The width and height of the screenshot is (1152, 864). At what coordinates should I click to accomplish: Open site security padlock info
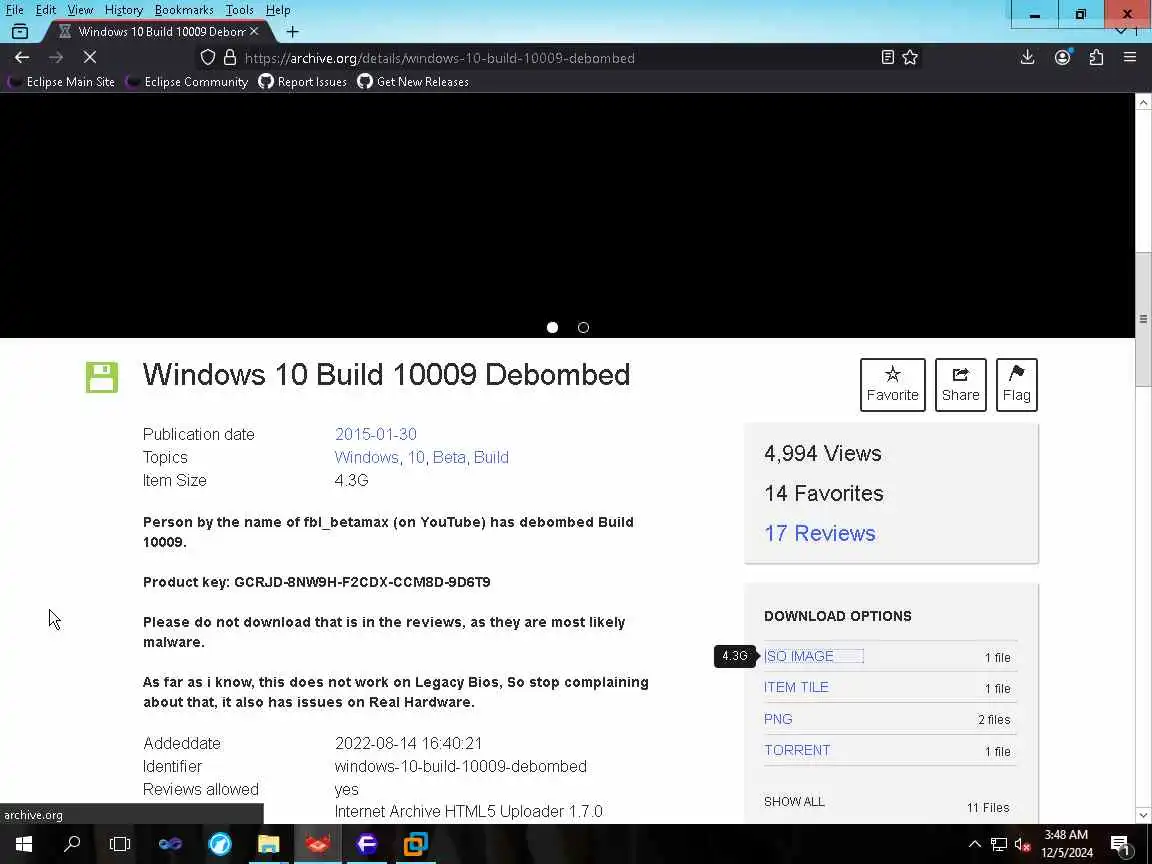pos(230,57)
